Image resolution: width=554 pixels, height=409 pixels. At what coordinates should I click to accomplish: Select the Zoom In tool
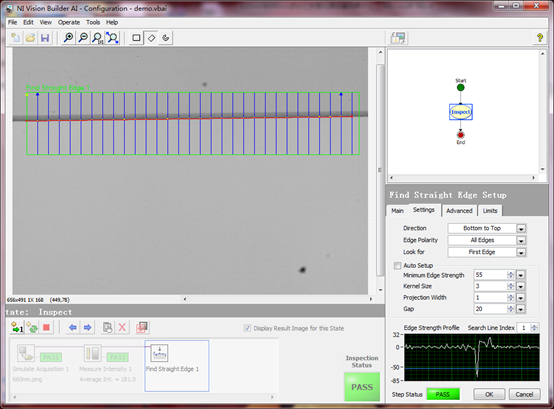click(x=68, y=38)
